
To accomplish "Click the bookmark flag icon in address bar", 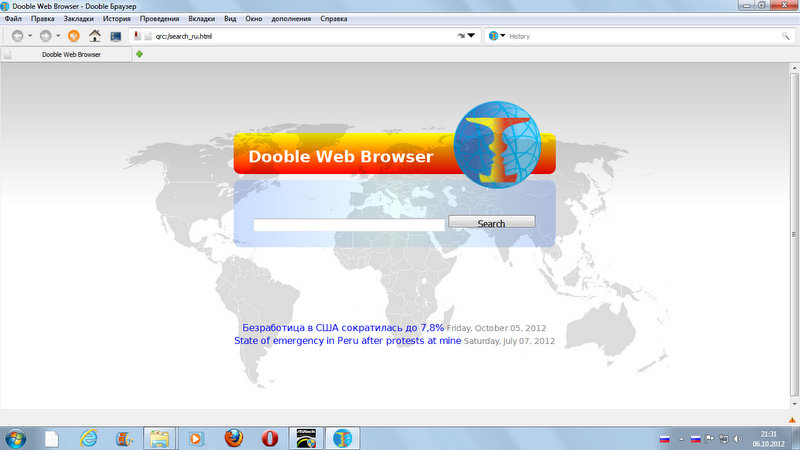I will pyautogui.click(x=137, y=36).
